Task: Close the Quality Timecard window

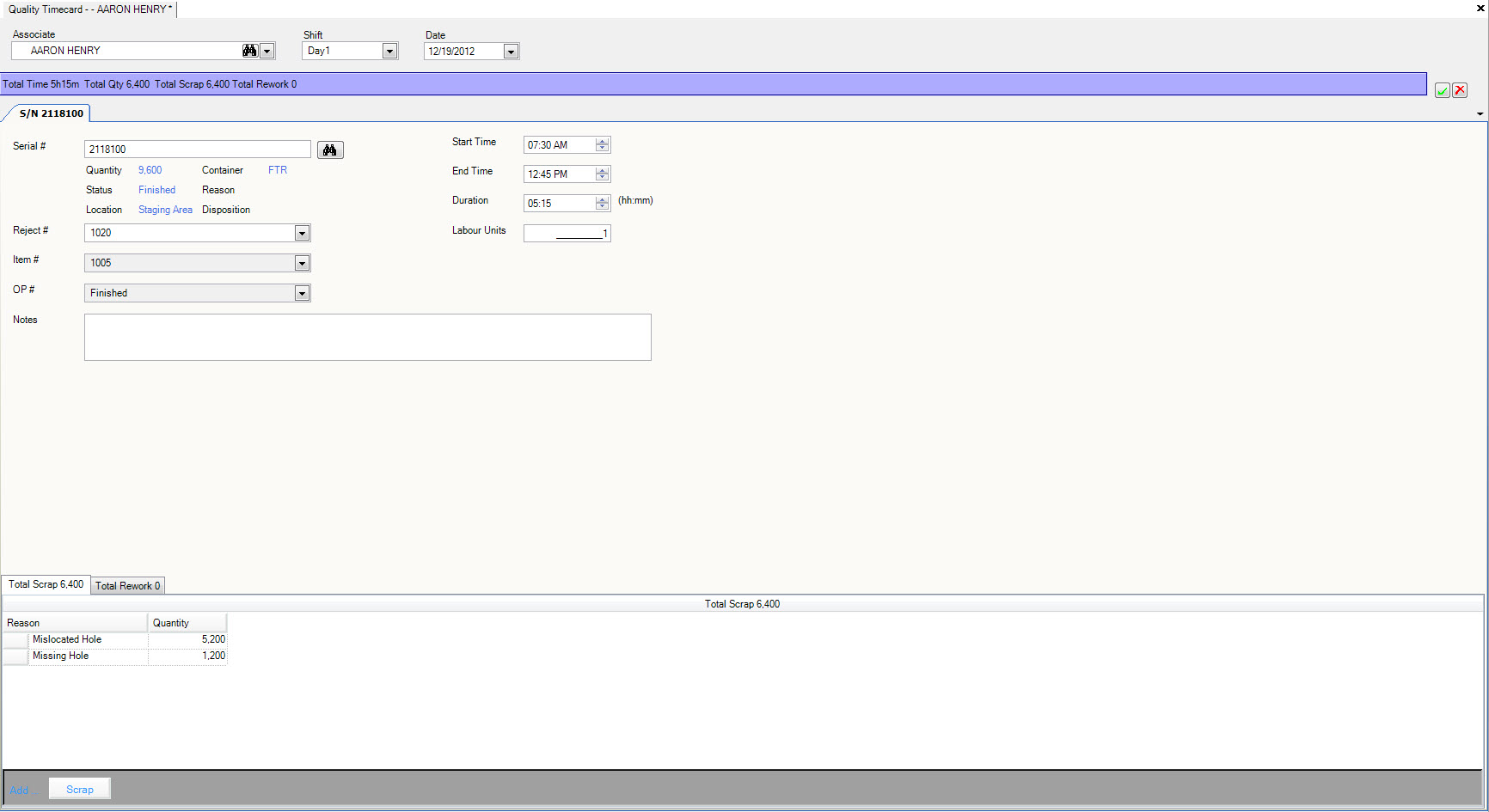Action: pos(1480,9)
